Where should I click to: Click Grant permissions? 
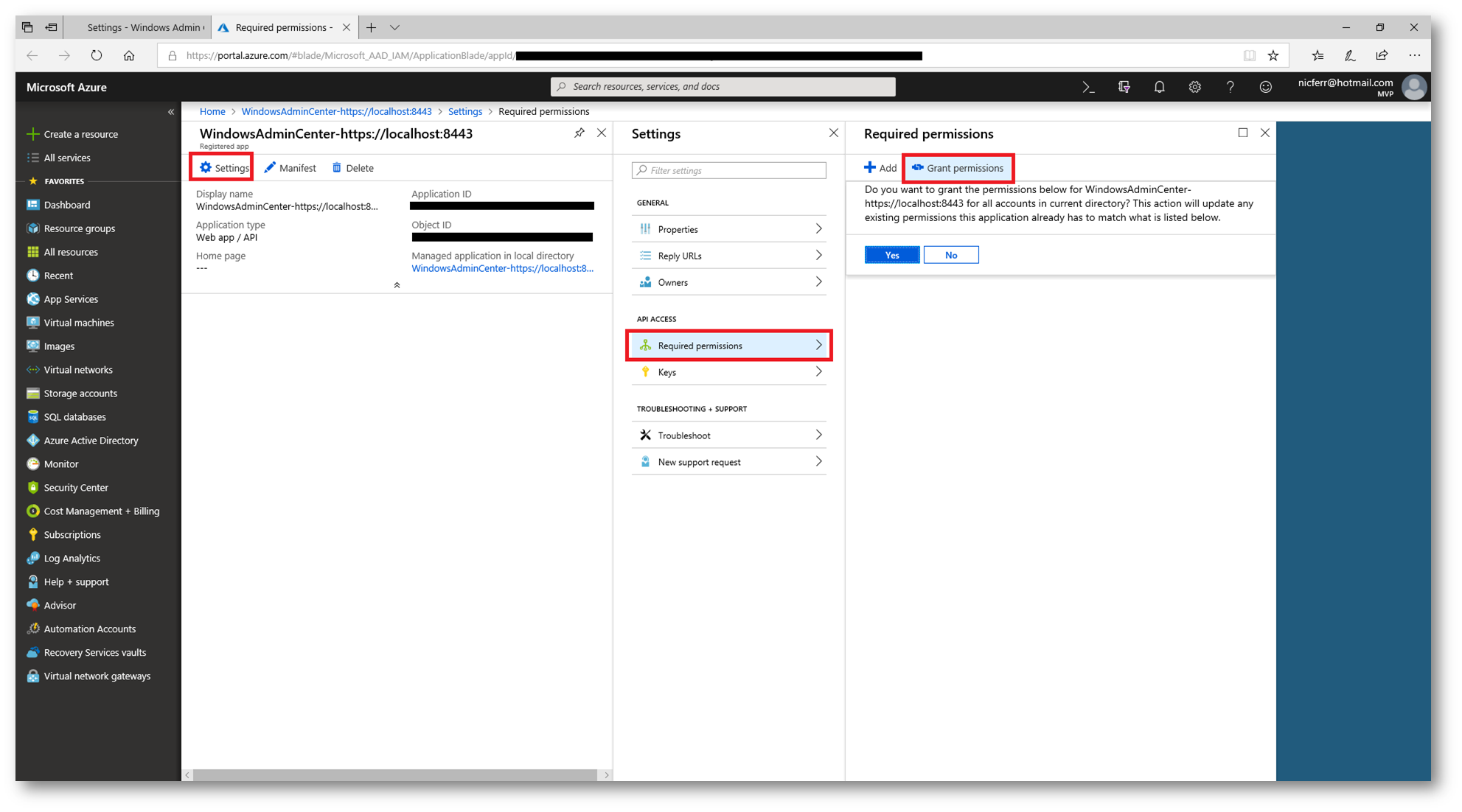pyautogui.click(x=958, y=168)
